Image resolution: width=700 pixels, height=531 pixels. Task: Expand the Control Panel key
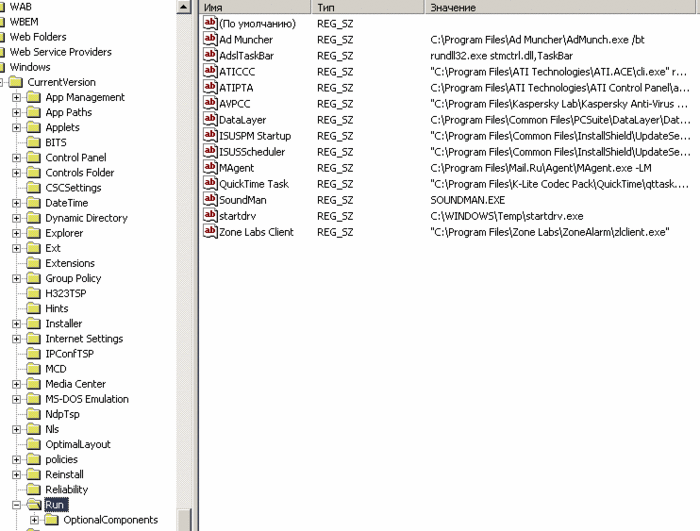point(17,158)
